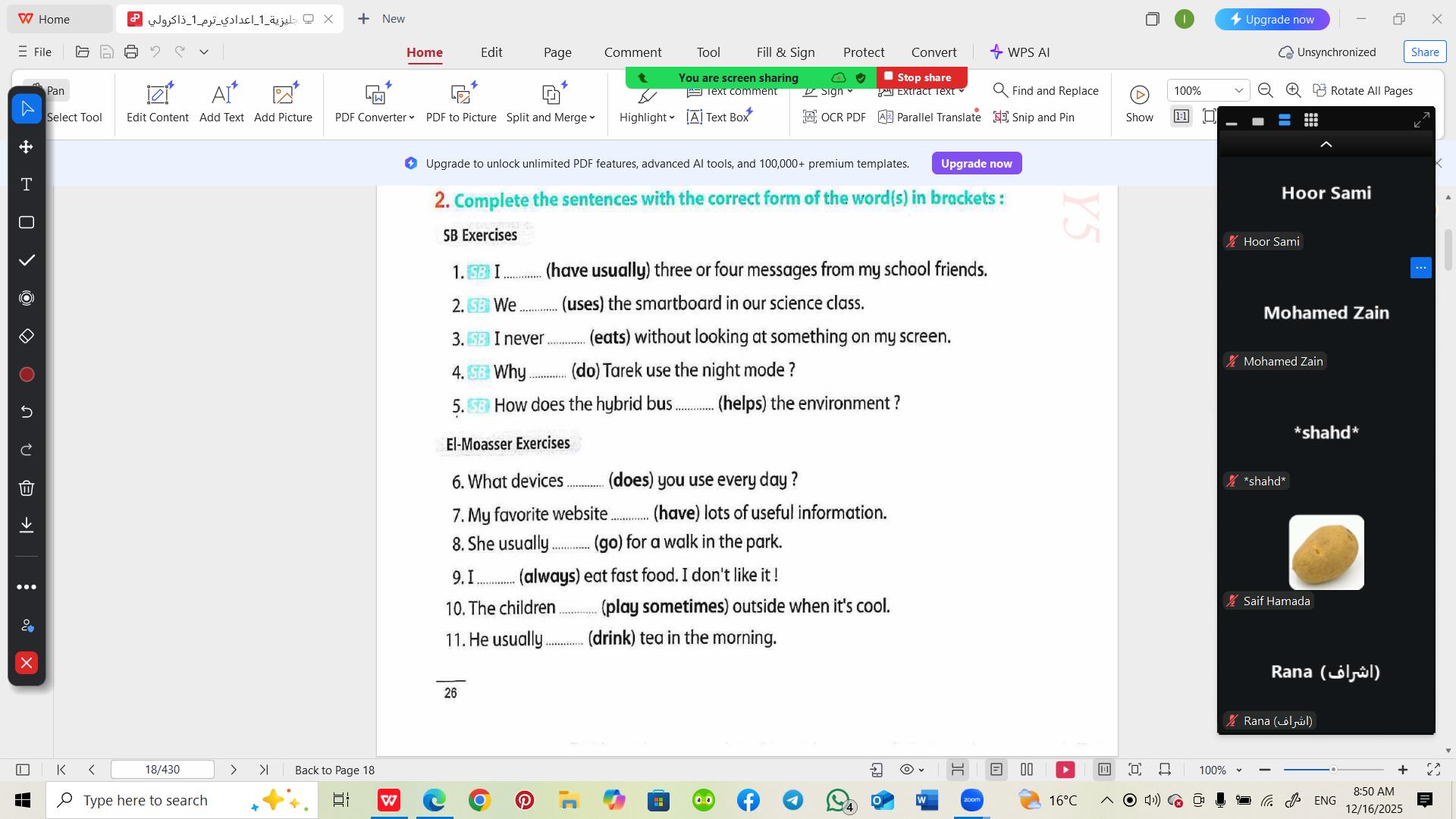Viewport: 1456px width, 819px height.
Task: Click the ribbon zoom in magnifier
Action: click(1294, 91)
